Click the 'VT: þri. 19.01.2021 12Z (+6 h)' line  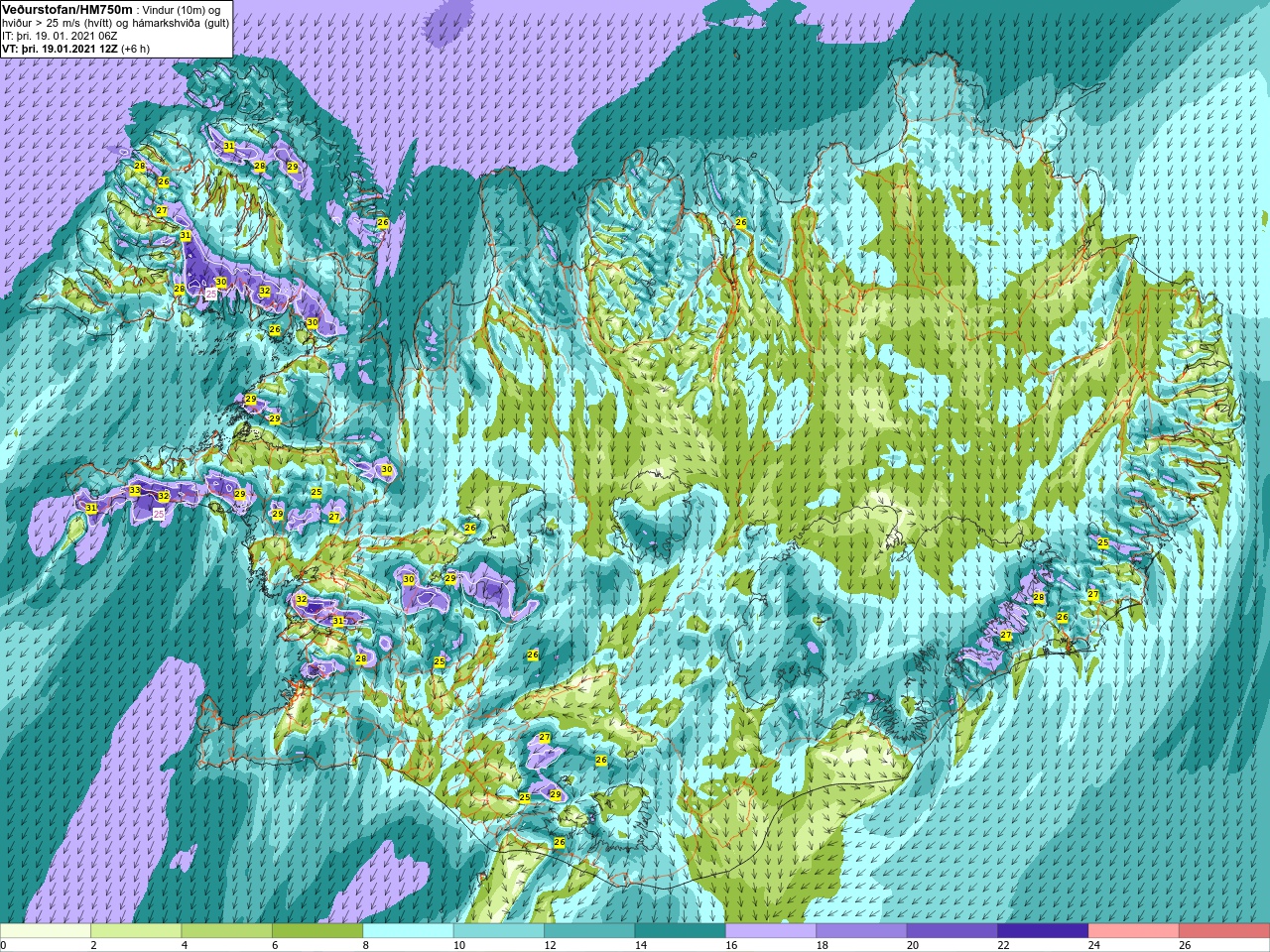75,48
